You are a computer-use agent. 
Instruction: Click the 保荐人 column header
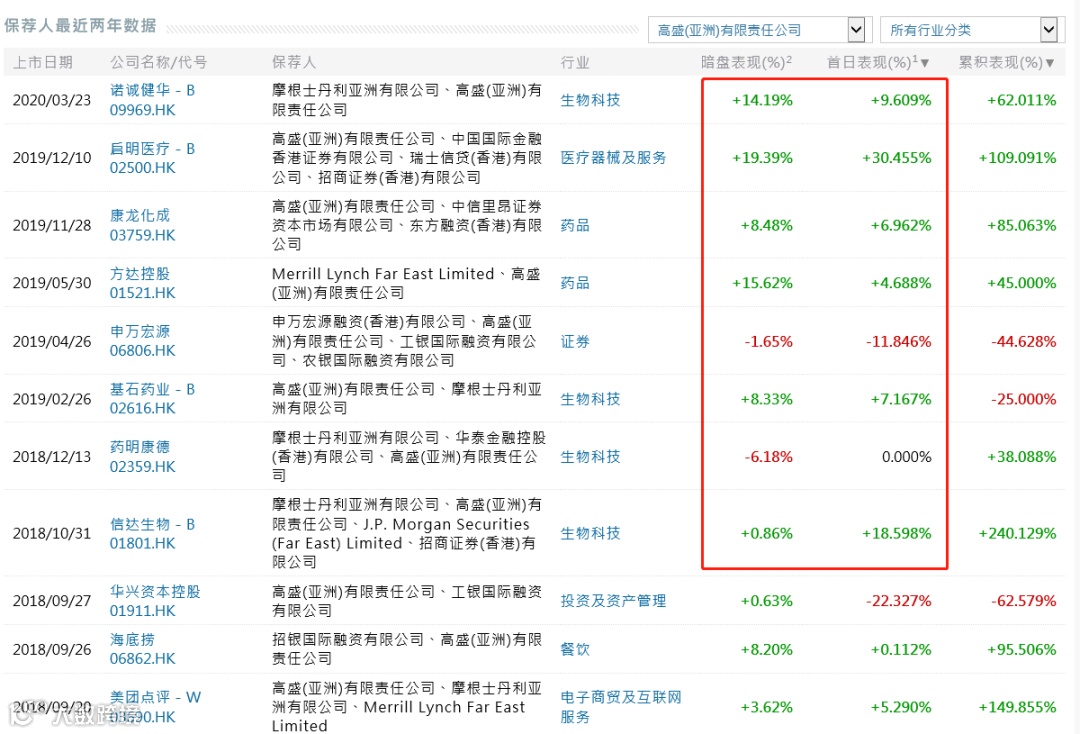click(294, 63)
